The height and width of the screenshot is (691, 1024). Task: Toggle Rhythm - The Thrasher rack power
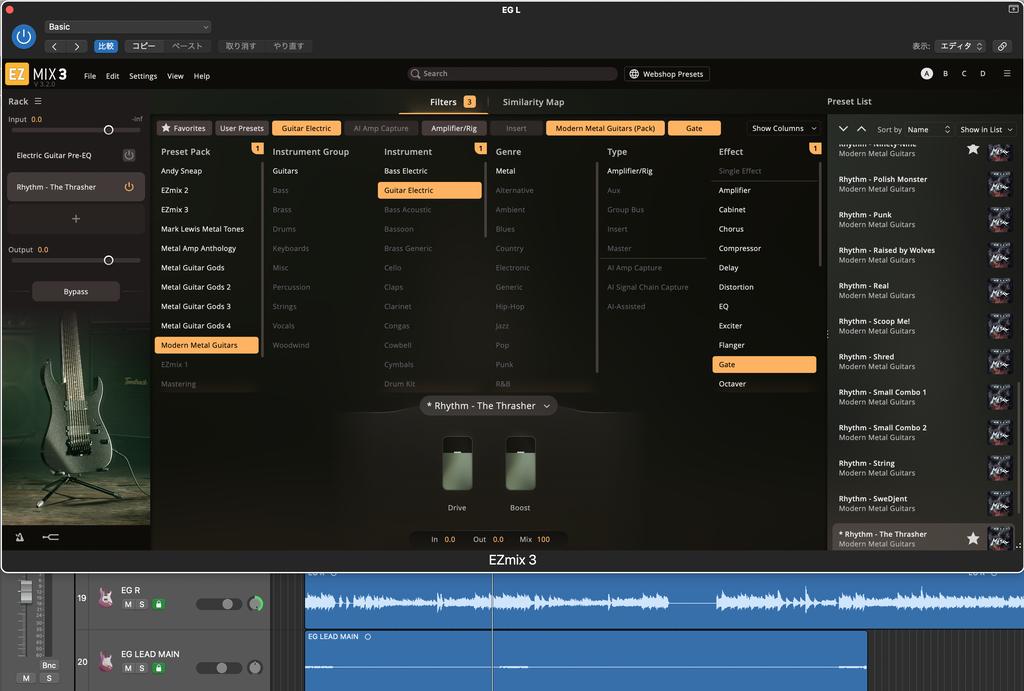click(x=129, y=187)
